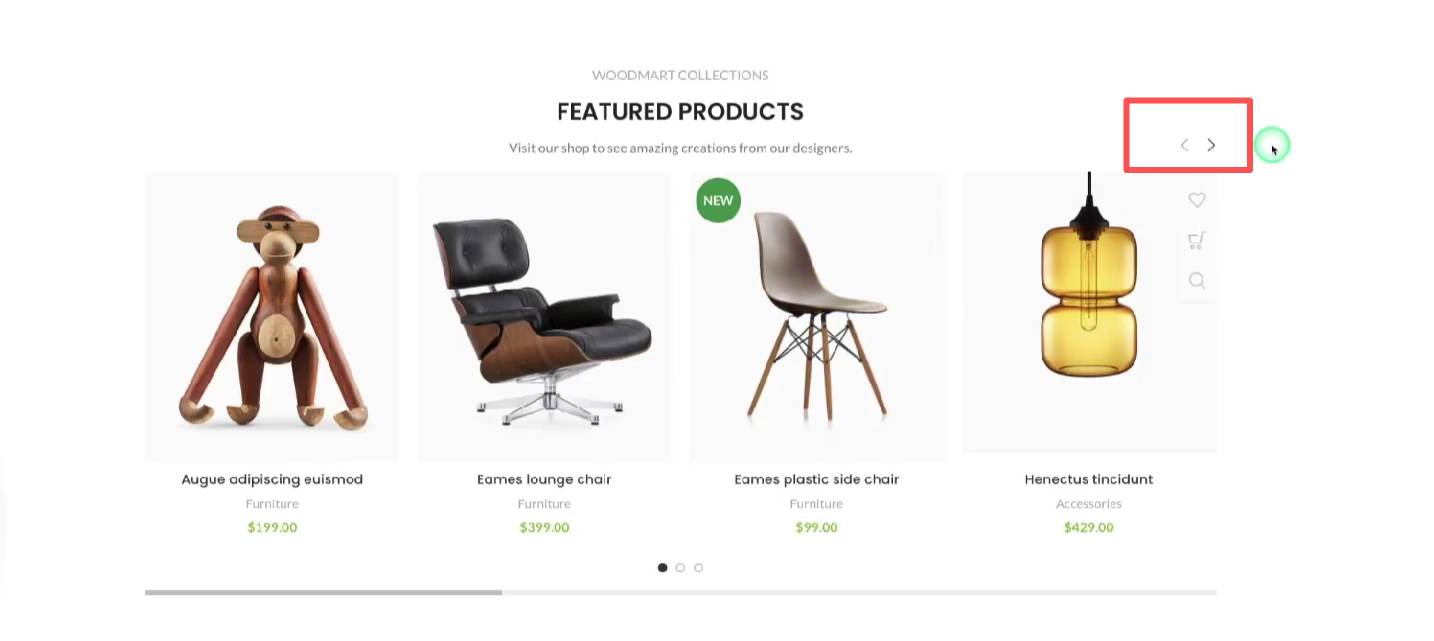Open quick view magnifier on lamp product
This screenshot has height=641, width=1434.
point(1197,280)
